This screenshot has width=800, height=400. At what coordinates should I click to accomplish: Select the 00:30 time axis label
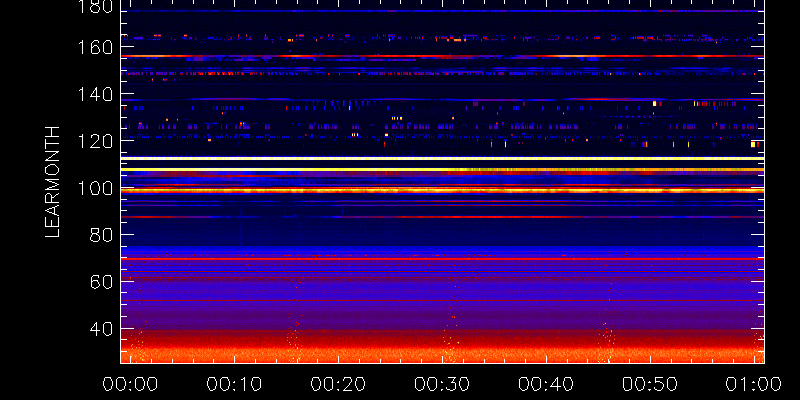[x=442, y=384]
